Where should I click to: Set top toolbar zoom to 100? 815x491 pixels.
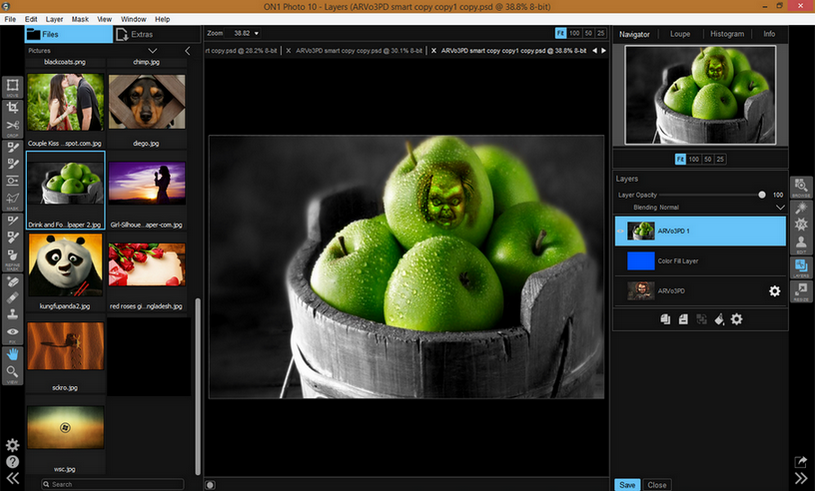tap(574, 33)
